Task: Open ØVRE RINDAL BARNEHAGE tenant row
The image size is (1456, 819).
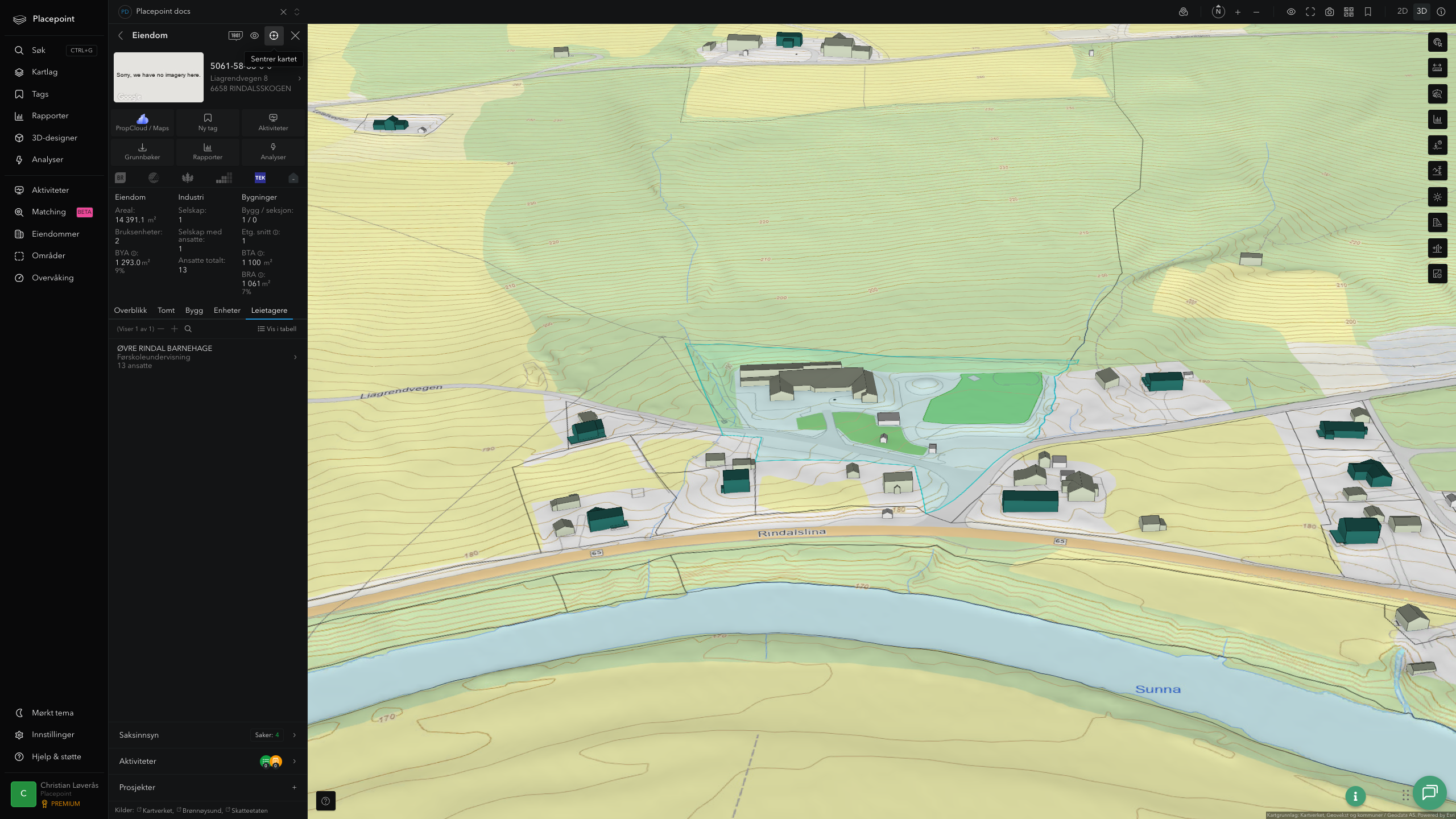Action: (208, 357)
